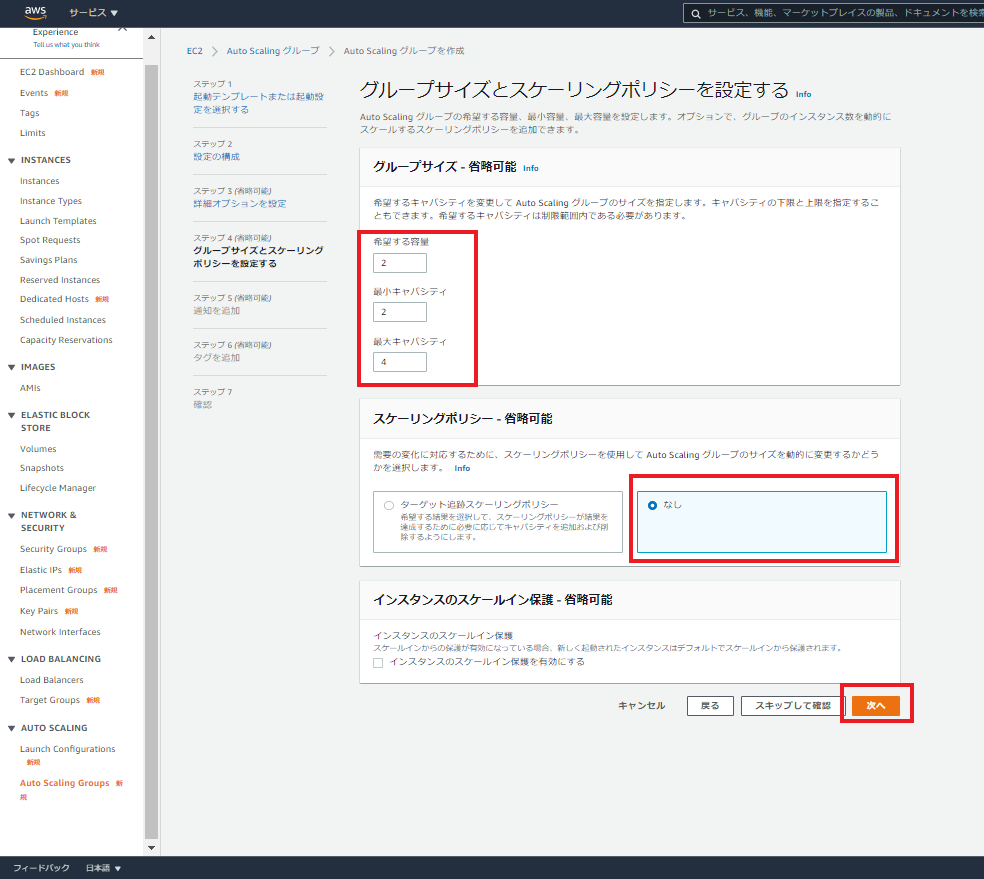
Task: Open Savings Plans
Action: 48,260
